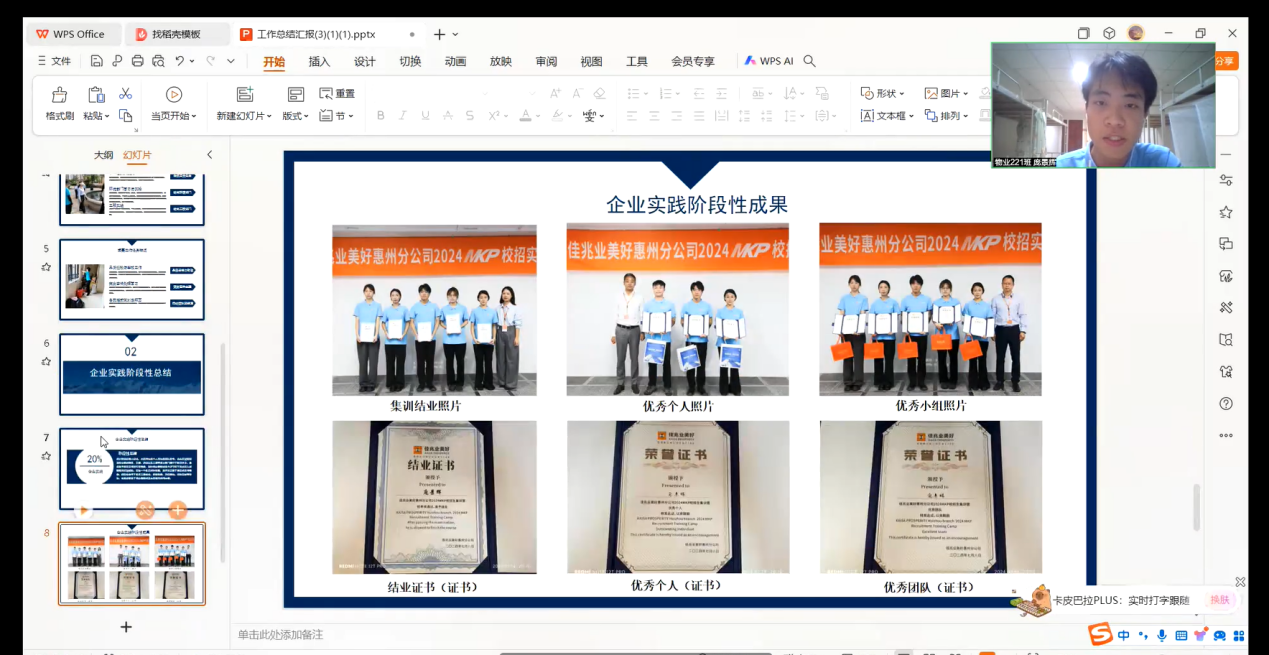The height and width of the screenshot is (655, 1269).
Task: Open the Shapes (形状) dropdown
Action: tap(883, 93)
